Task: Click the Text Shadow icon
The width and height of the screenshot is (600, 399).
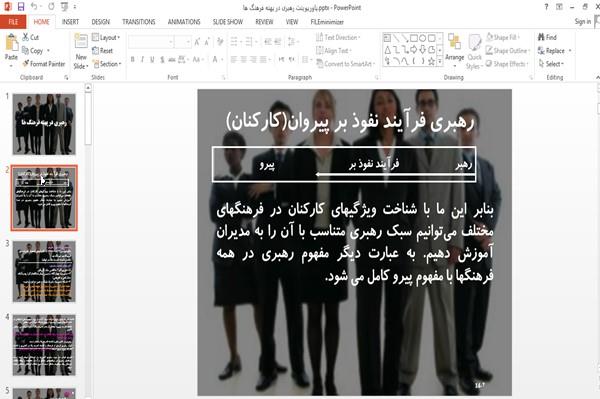Action: pyautogui.click(x=163, y=59)
